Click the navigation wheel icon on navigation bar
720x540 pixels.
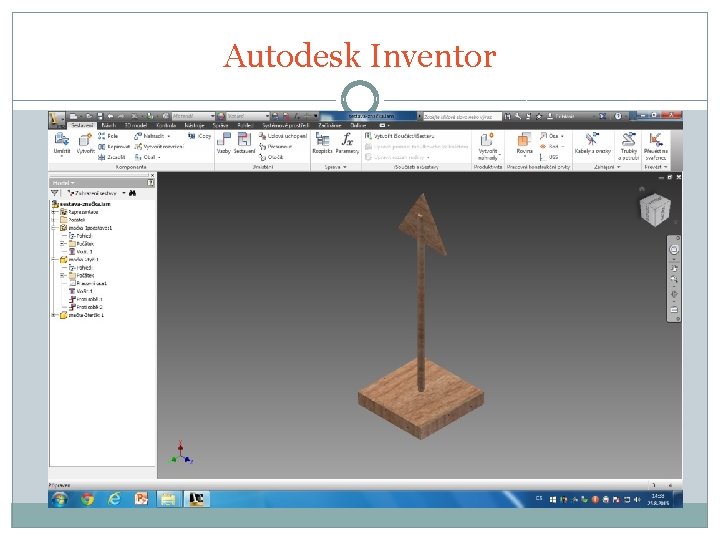pos(674,250)
